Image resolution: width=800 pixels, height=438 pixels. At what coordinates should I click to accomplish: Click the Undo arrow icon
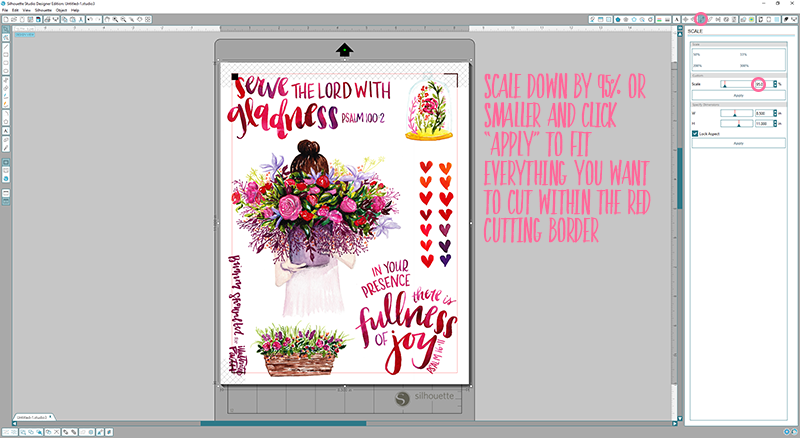point(90,19)
